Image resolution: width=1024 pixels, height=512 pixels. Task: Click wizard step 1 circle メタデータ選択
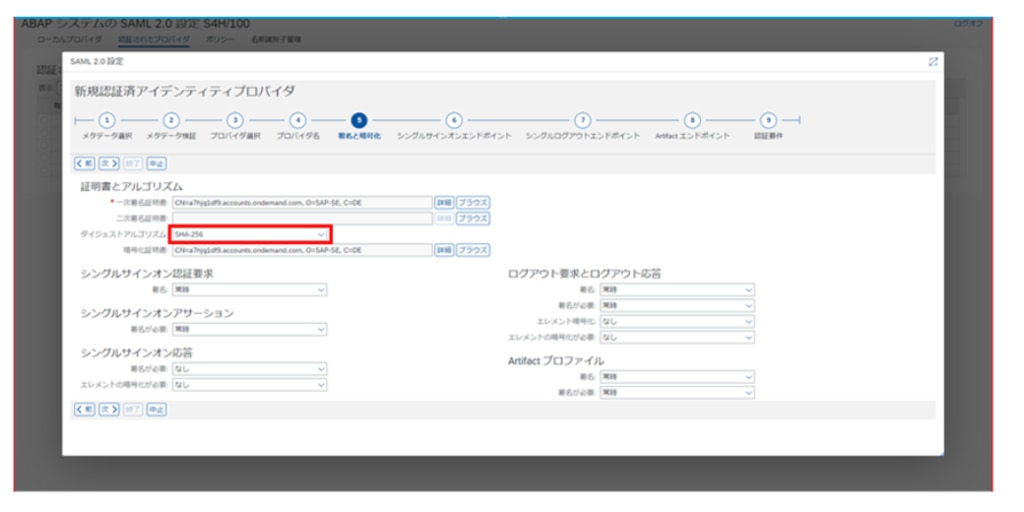click(x=107, y=120)
